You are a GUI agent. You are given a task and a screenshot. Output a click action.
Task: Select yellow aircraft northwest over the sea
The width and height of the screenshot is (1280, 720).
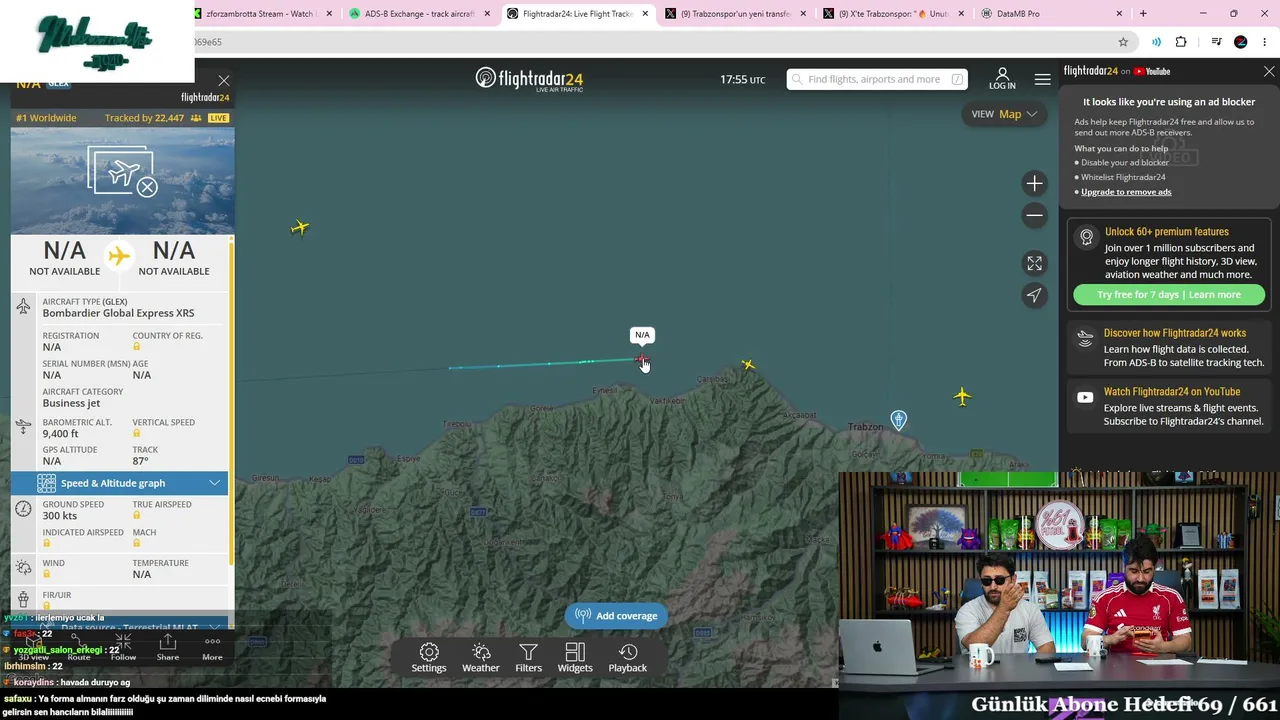(x=300, y=228)
